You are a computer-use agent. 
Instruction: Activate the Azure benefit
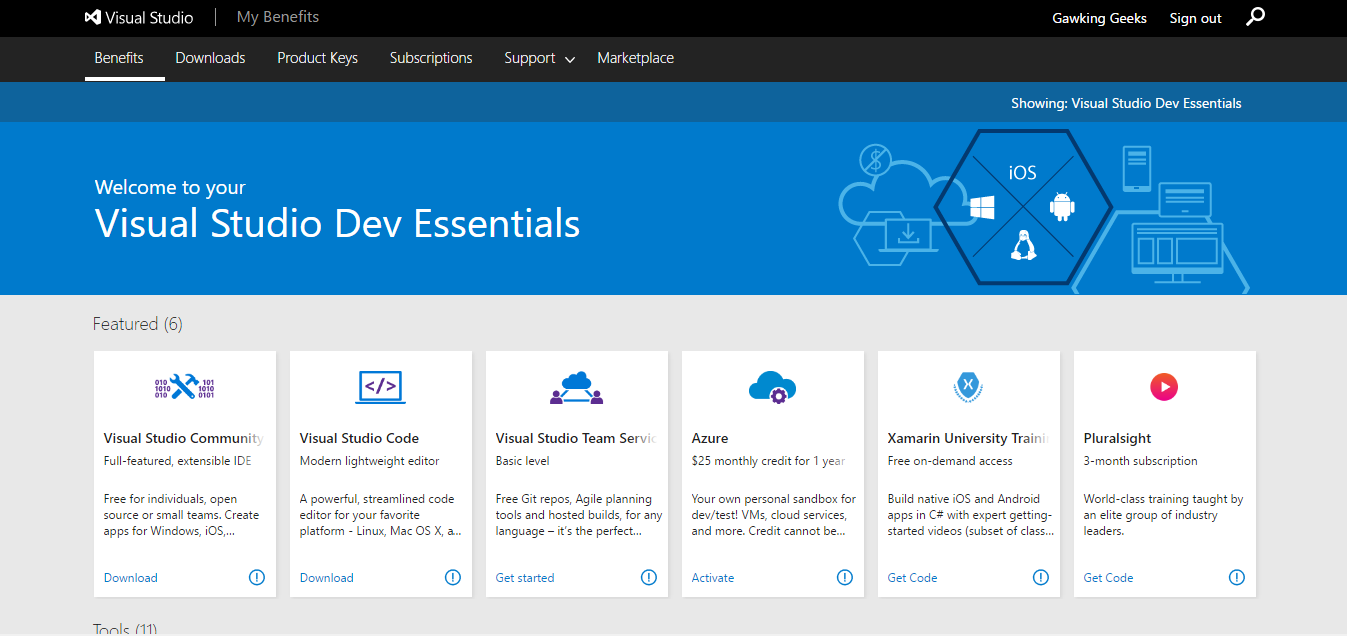[713, 578]
